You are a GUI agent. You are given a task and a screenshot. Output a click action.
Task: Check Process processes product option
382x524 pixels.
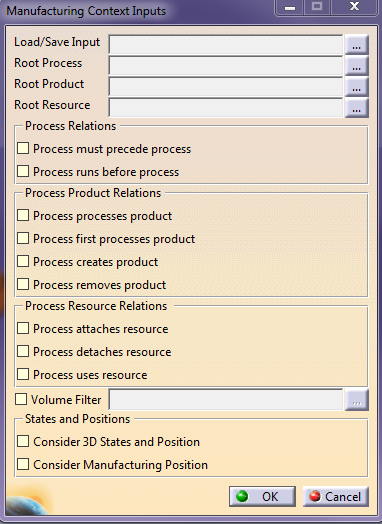23,215
